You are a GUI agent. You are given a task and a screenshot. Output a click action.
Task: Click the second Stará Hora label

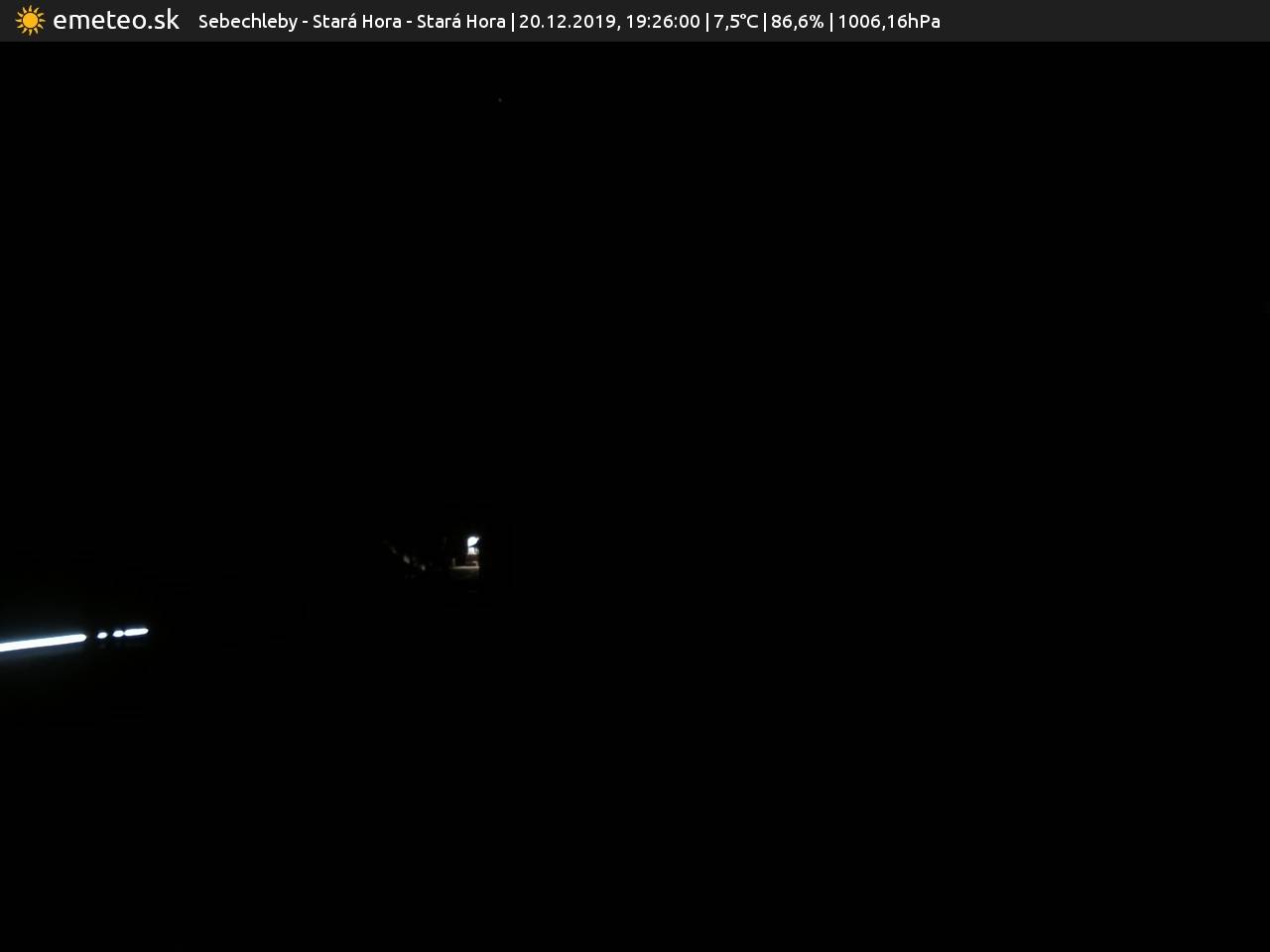pos(461,21)
